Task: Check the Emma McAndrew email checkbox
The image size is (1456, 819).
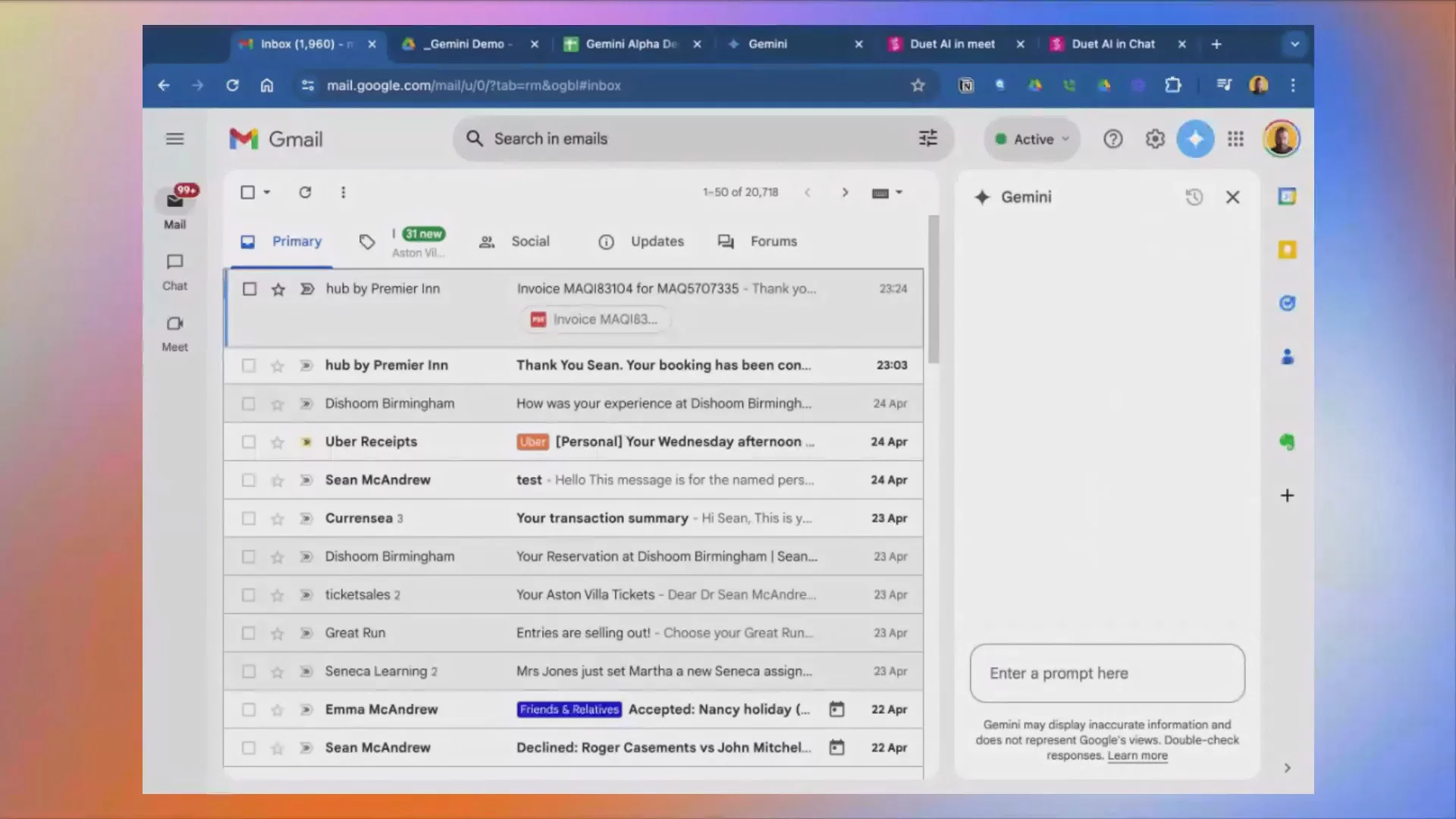Action: [x=248, y=710]
